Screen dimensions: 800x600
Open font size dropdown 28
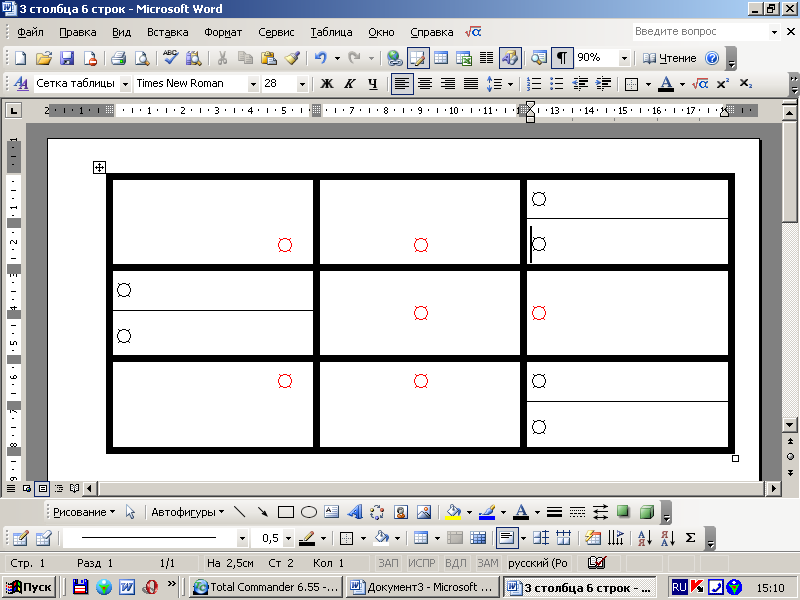coord(302,84)
